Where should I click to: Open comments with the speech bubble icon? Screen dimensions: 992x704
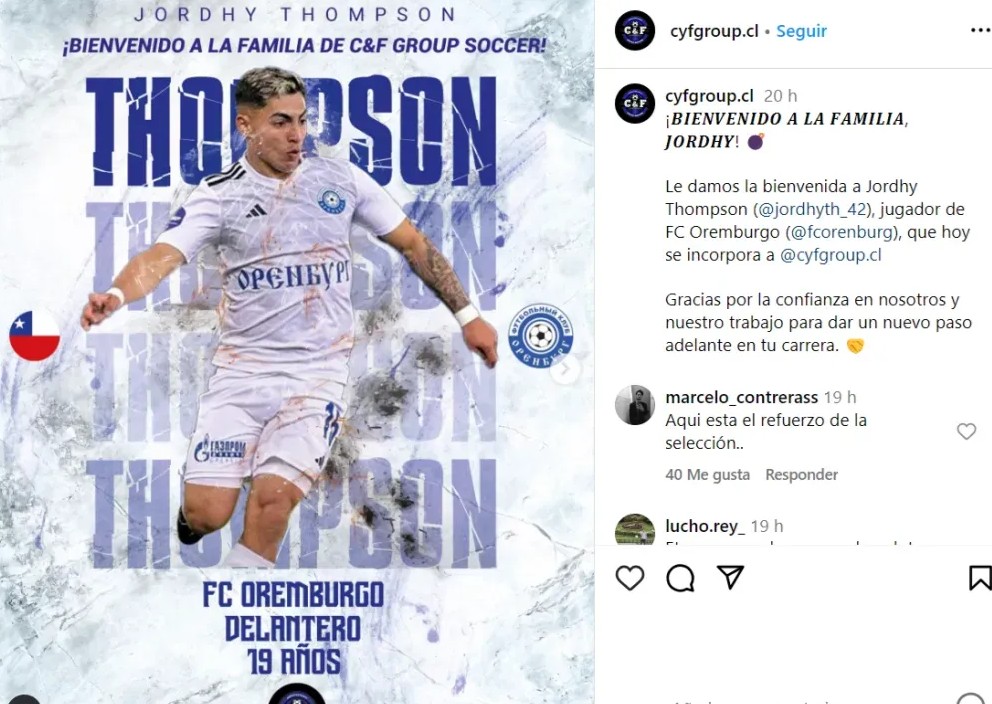tap(680, 577)
